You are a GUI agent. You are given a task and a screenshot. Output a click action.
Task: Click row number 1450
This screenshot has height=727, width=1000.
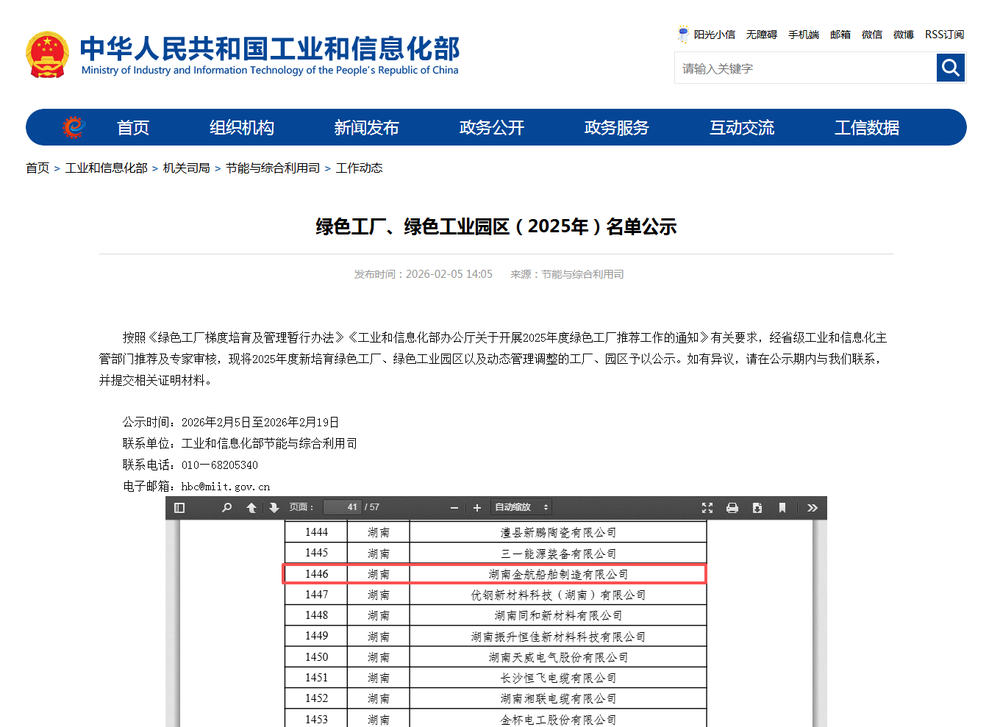click(316, 657)
